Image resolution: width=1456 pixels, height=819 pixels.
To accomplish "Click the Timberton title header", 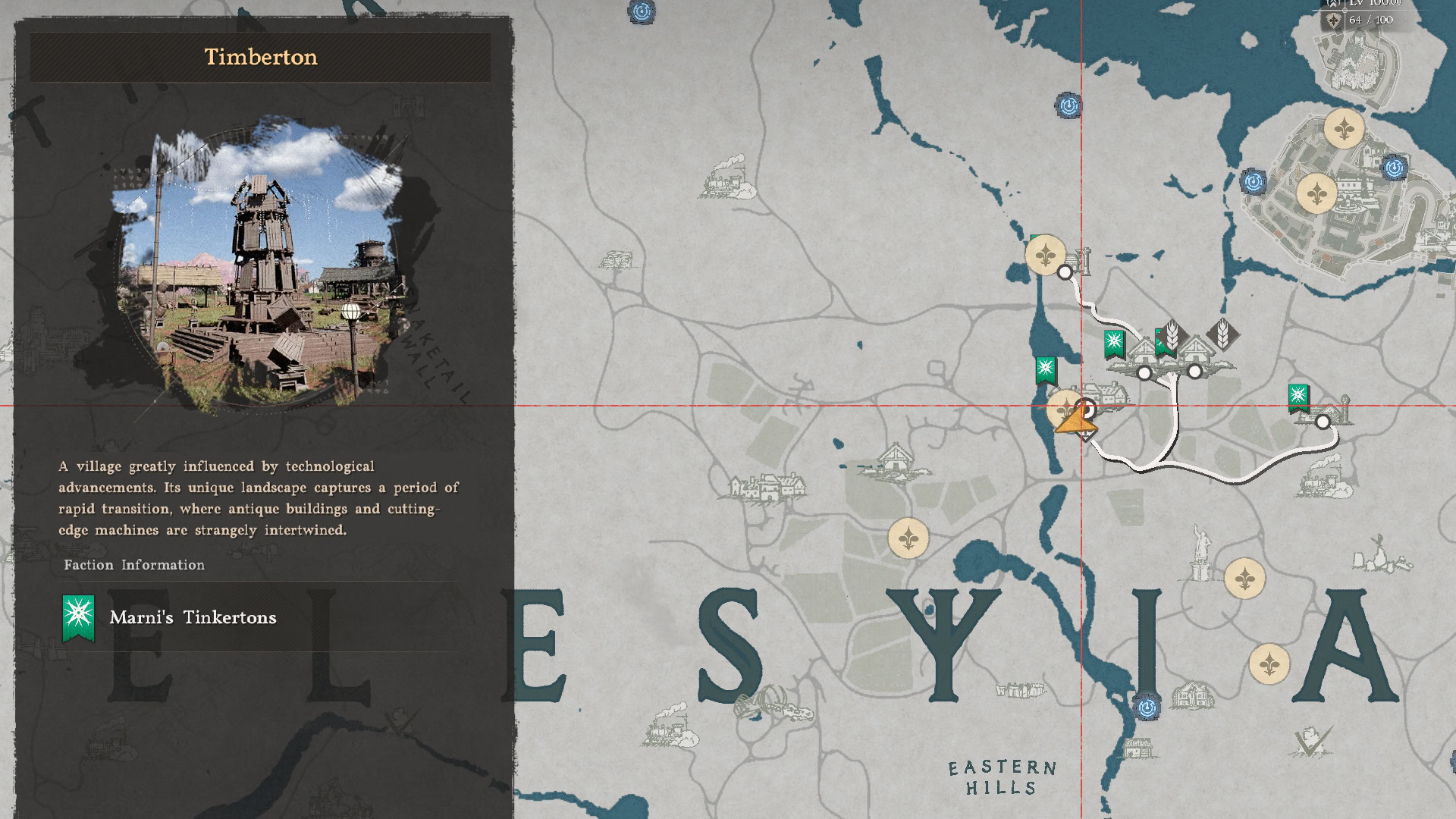I will click(260, 57).
